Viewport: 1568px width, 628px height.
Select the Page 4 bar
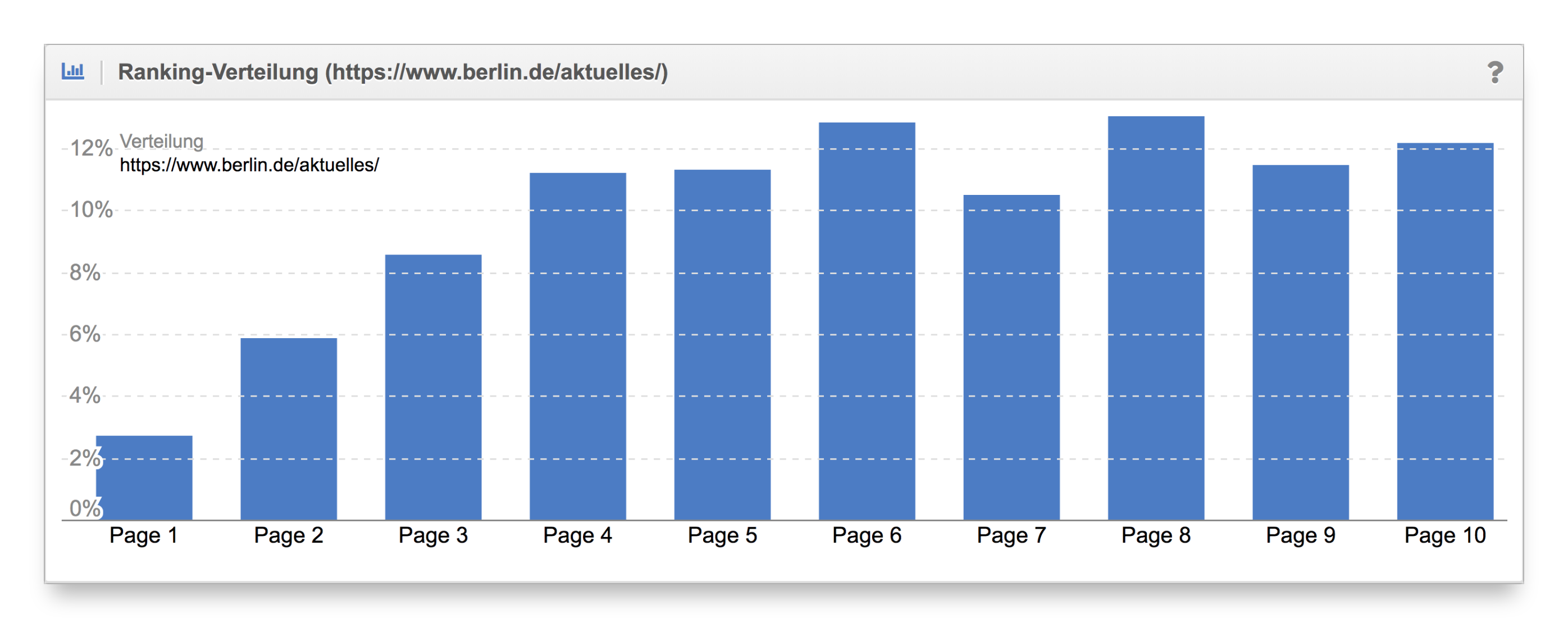pyautogui.click(x=578, y=346)
